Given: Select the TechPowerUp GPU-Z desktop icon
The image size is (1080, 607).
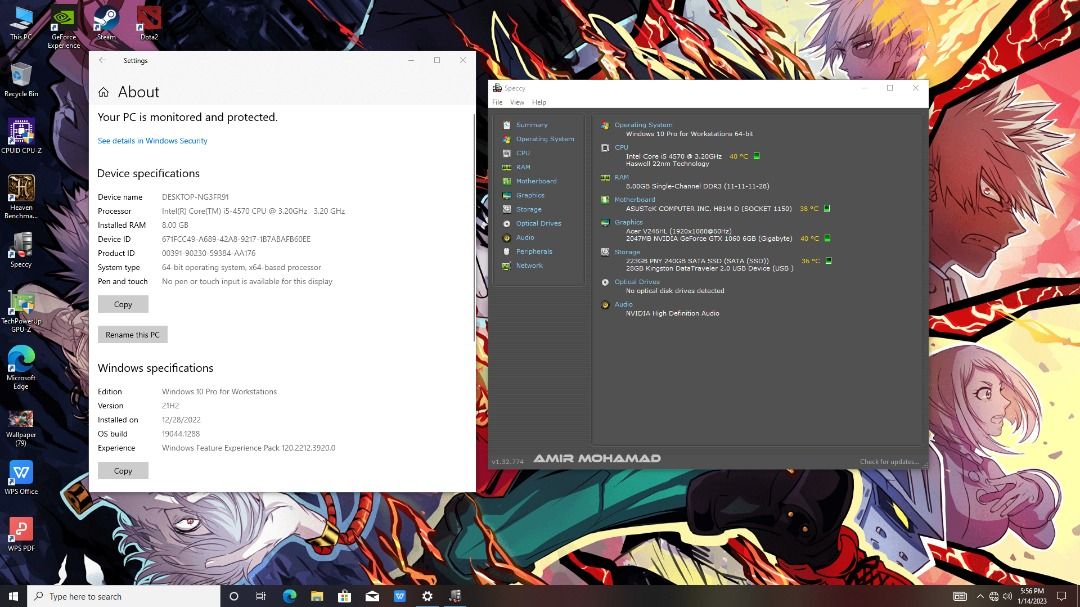Looking at the screenshot, I should pos(21,310).
